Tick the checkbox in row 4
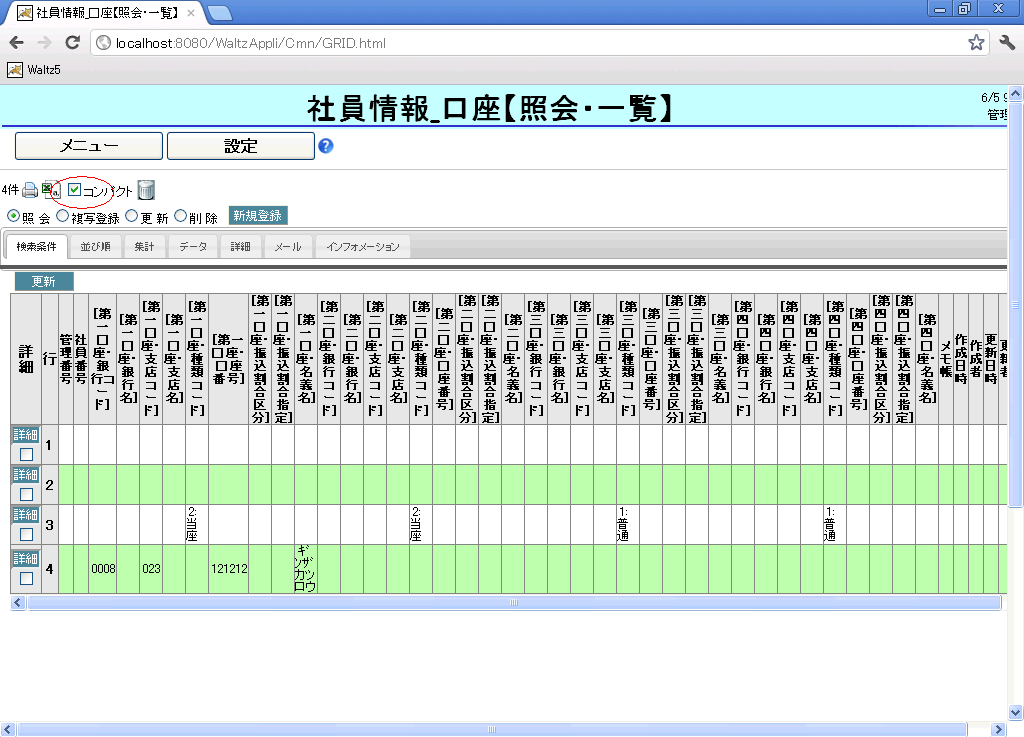Image resolution: width=1024 pixels, height=737 pixels. point(26,578)
